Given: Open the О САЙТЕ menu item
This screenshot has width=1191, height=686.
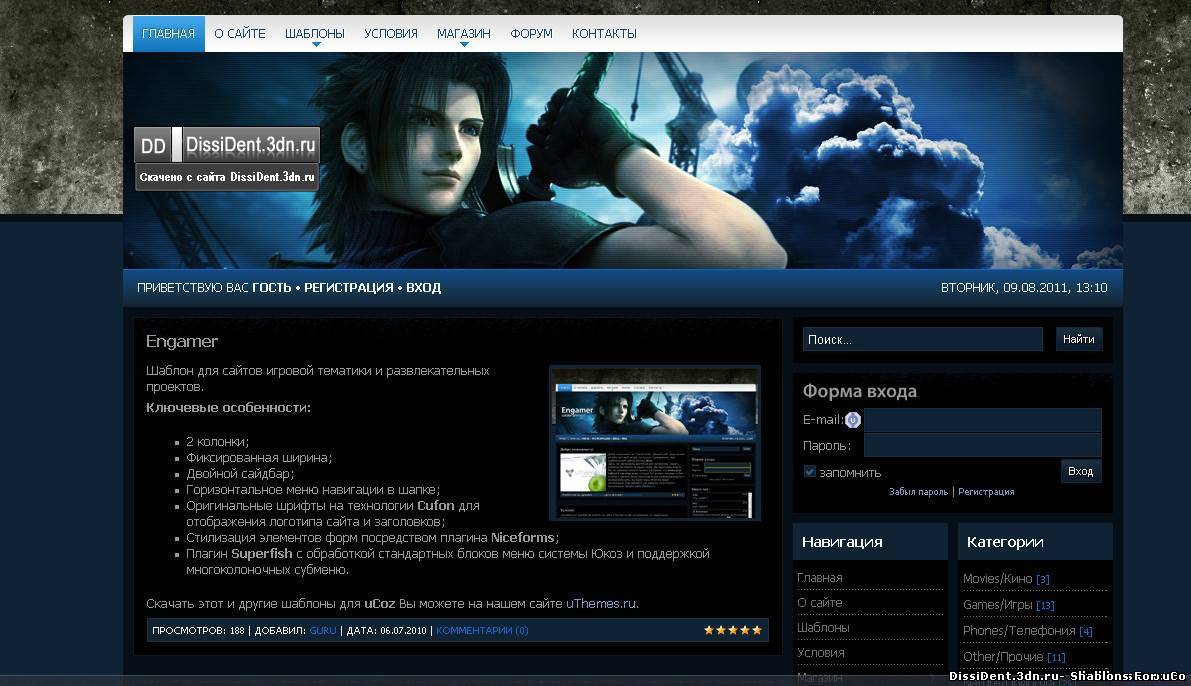Looking at the screenshot, I should (x=240, y=33).
